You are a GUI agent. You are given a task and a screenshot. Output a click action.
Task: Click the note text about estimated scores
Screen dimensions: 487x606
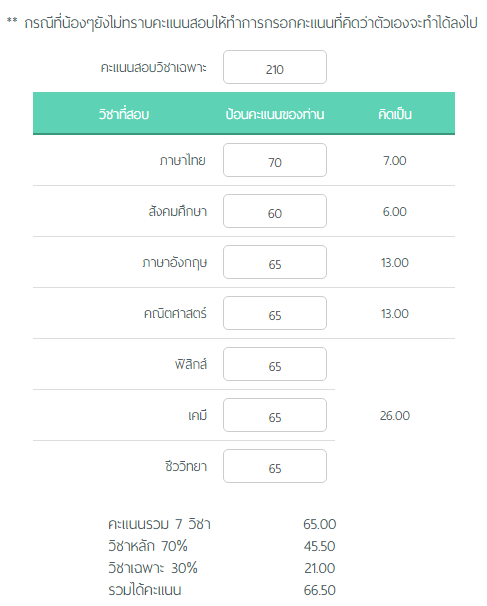coord(243,22)
